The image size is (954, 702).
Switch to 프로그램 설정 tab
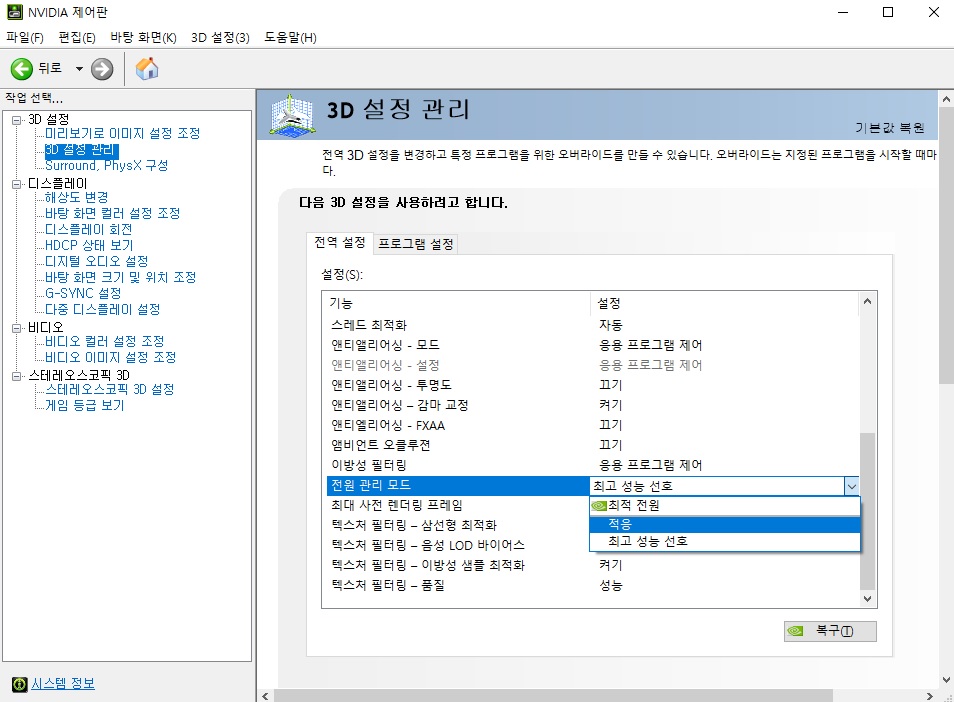tap(416, 244)
